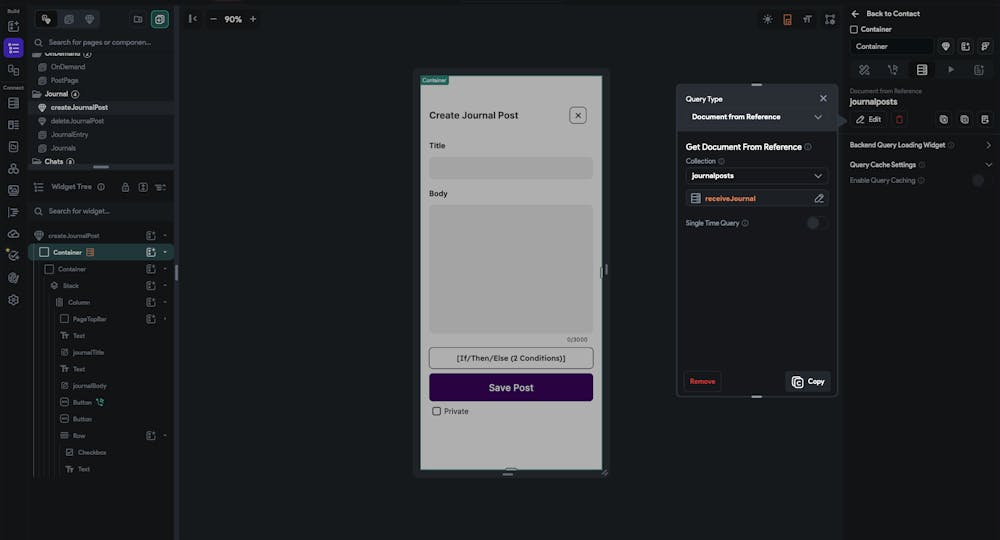The width and height of the screenshot is (1000, 540).
Task: Click the text size toolbar icon
Action: 807,19
